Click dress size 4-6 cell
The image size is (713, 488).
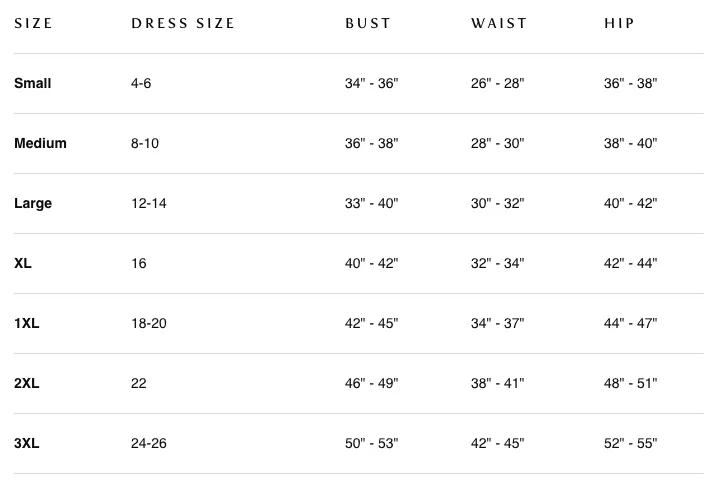141,83
